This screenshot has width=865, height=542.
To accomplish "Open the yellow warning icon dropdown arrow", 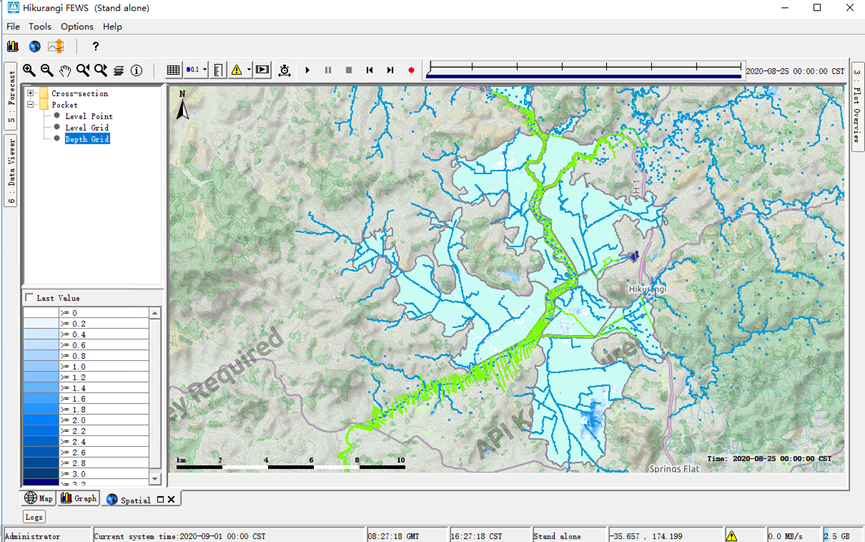I will 249,70.
